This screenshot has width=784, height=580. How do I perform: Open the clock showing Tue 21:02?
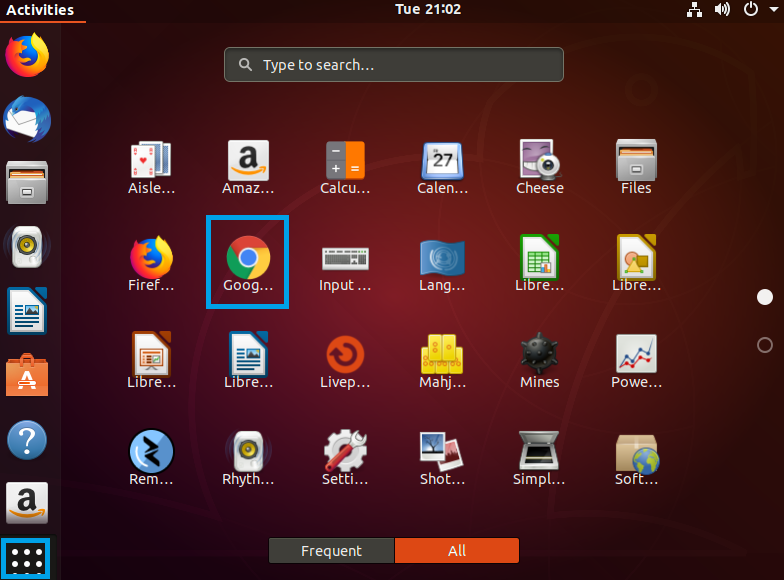428,10
